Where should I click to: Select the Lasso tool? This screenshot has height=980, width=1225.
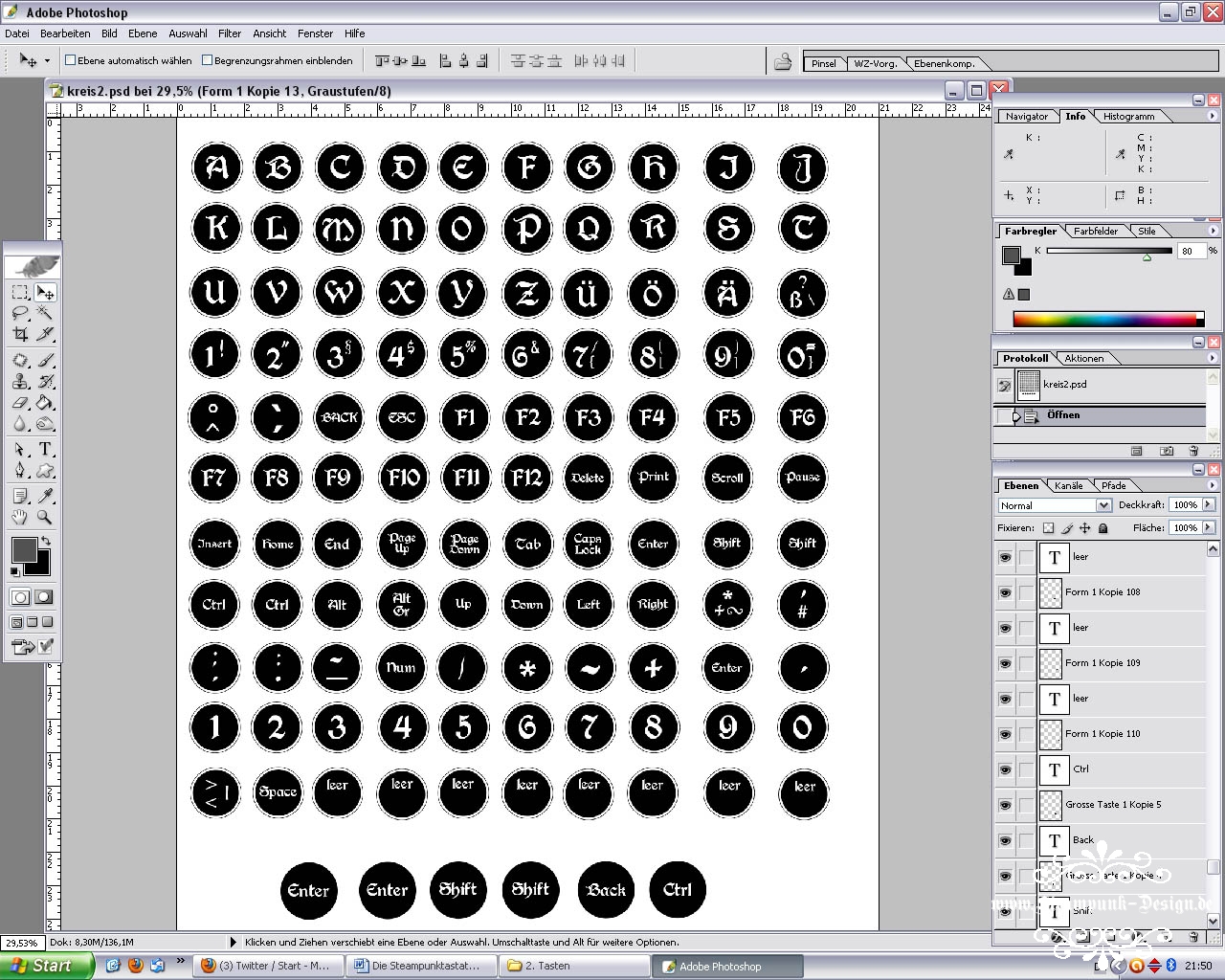(20, 313)
